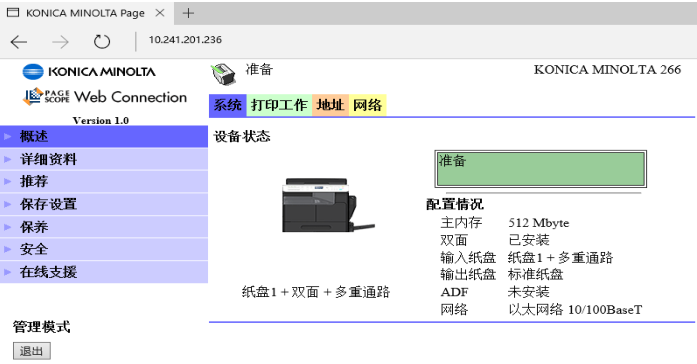Switch to the 打印工作 tab

tap(279, 105)
